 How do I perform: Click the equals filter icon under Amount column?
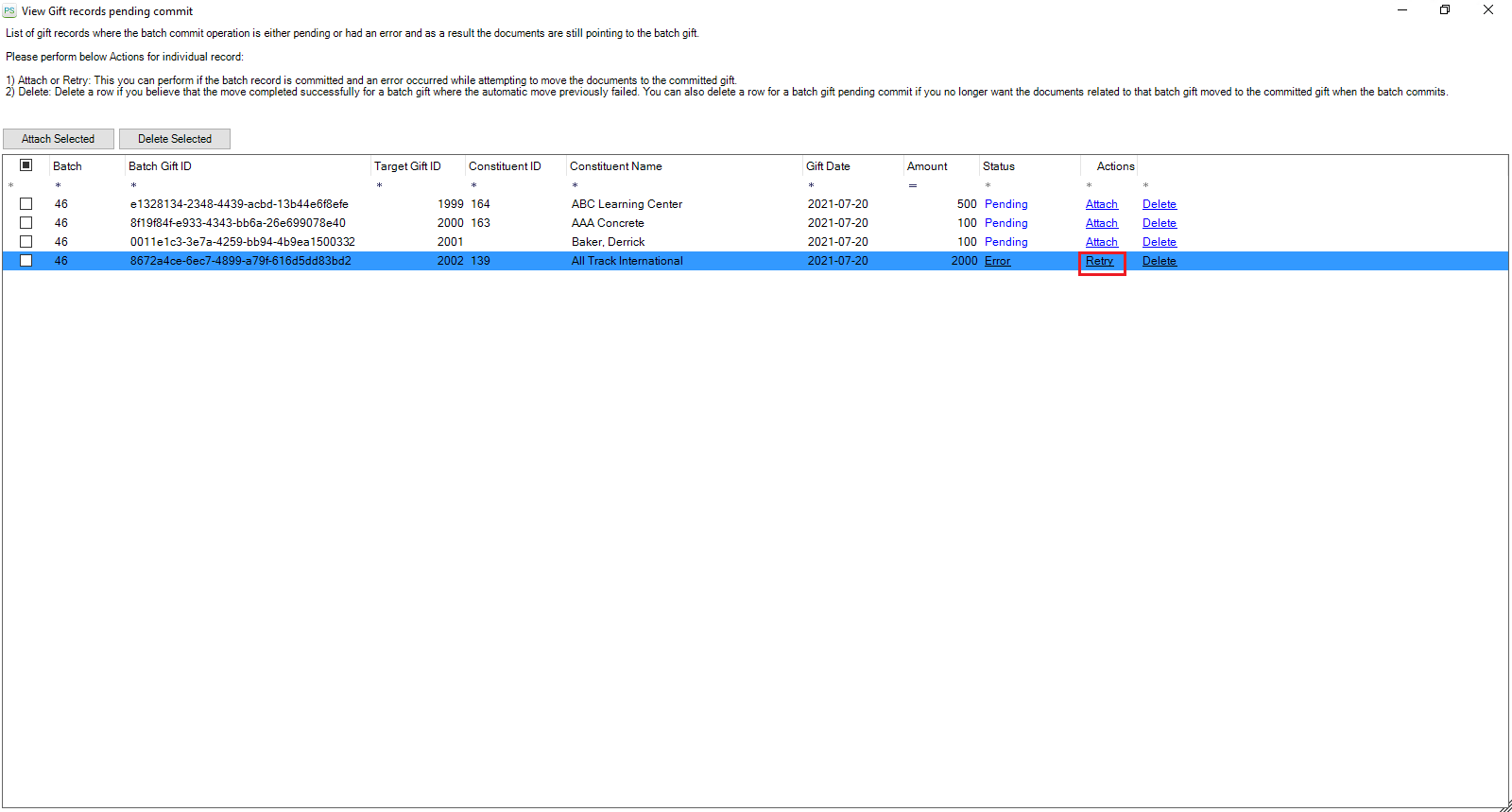point(913,185)
